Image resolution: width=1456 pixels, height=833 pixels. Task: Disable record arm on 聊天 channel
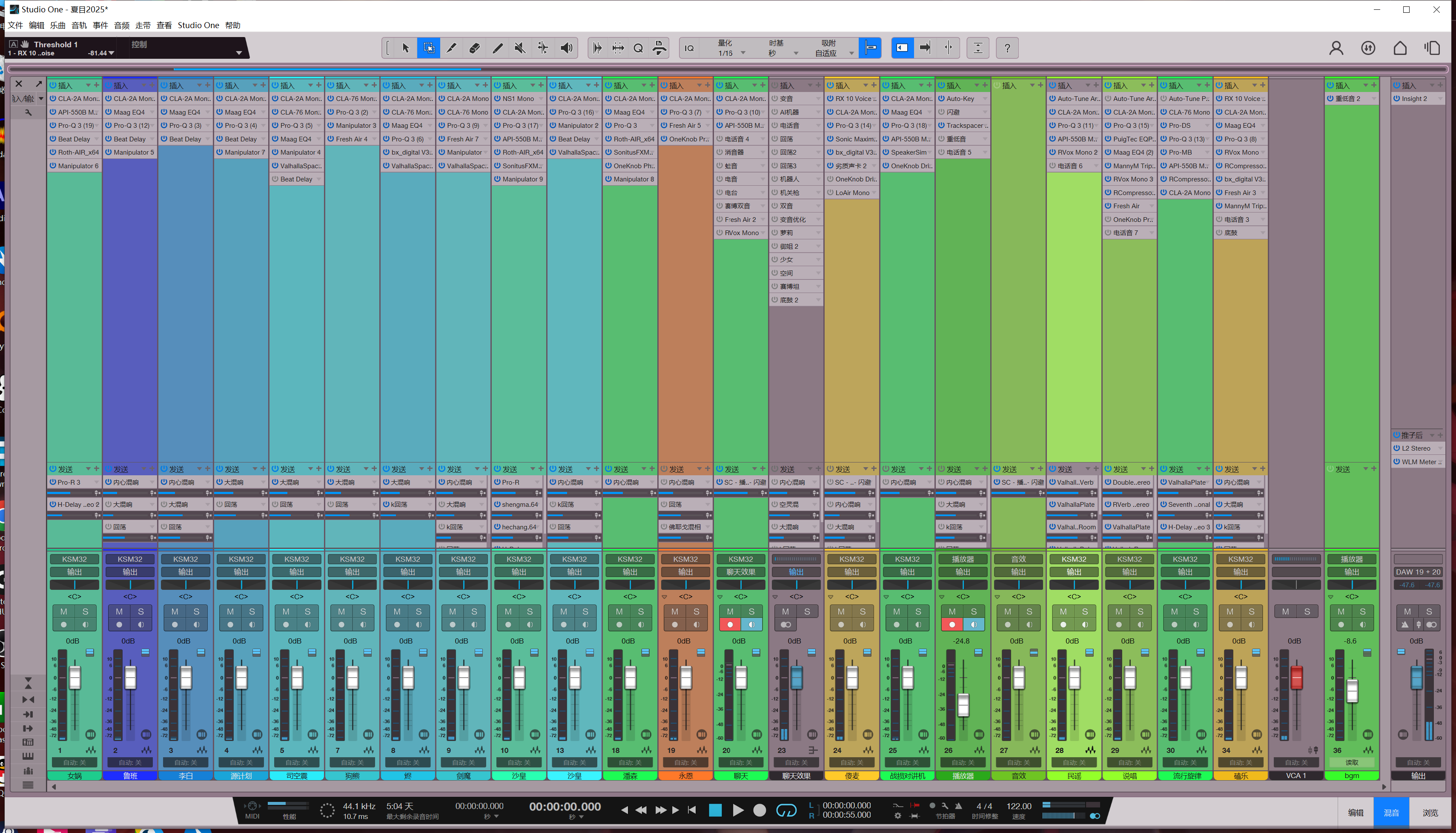tap(730, 625)
